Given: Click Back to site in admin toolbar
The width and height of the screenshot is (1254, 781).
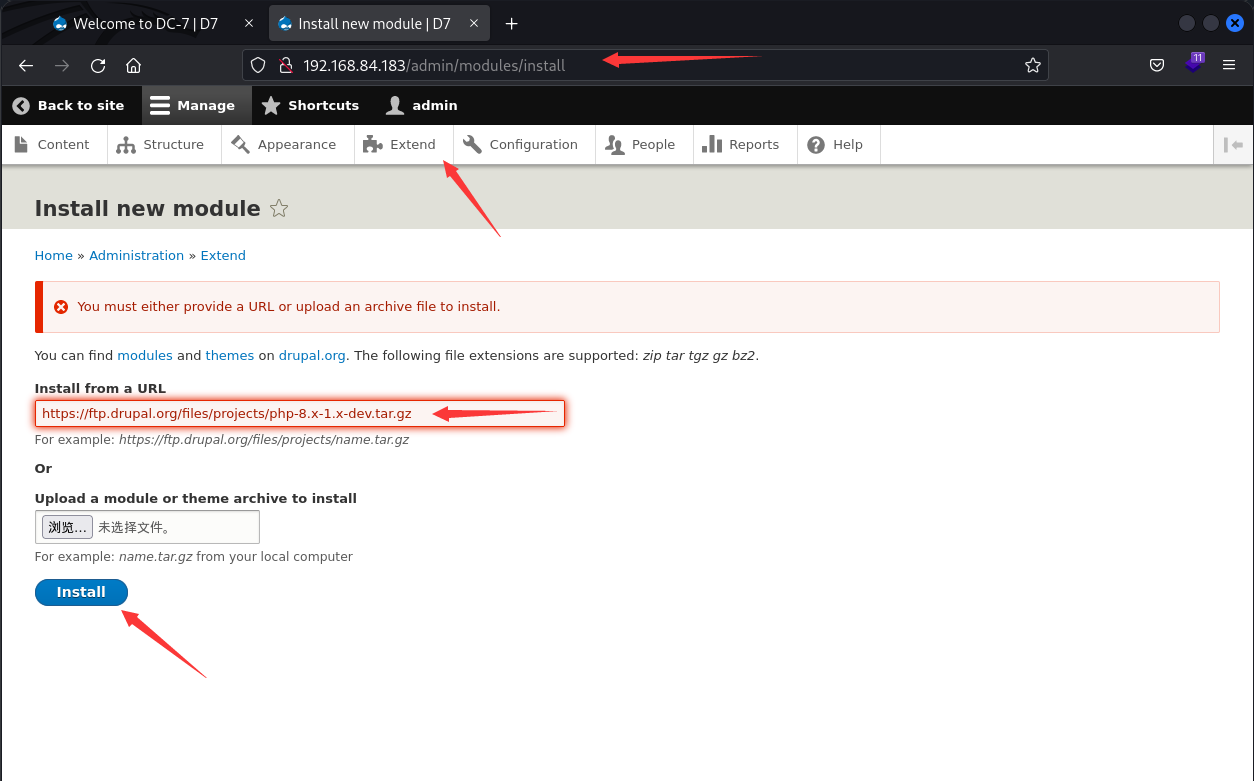Looking at the screenshot, I should [x=68, y=105].
